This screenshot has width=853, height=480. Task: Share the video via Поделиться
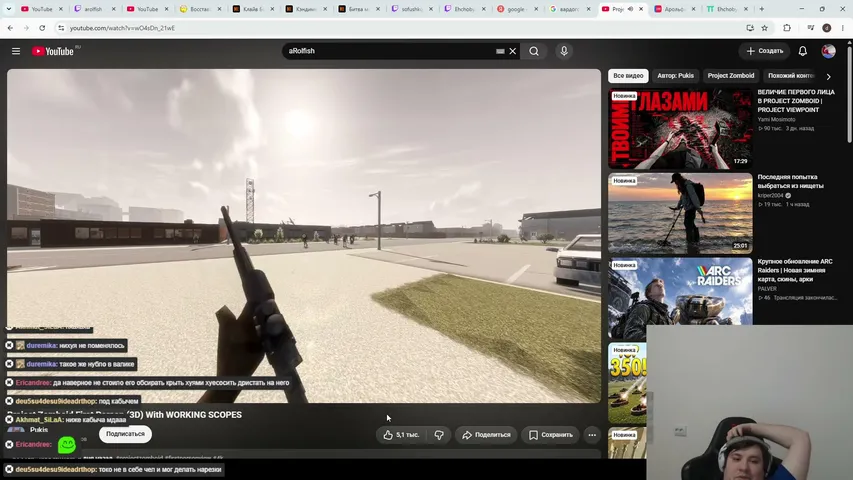click(x=486, y=435)
